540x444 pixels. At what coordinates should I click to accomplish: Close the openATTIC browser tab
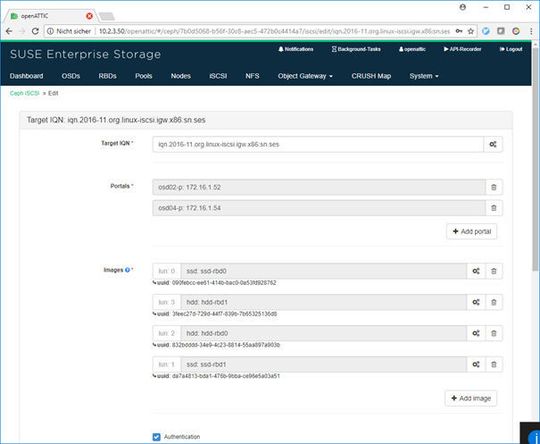point(89,16)
